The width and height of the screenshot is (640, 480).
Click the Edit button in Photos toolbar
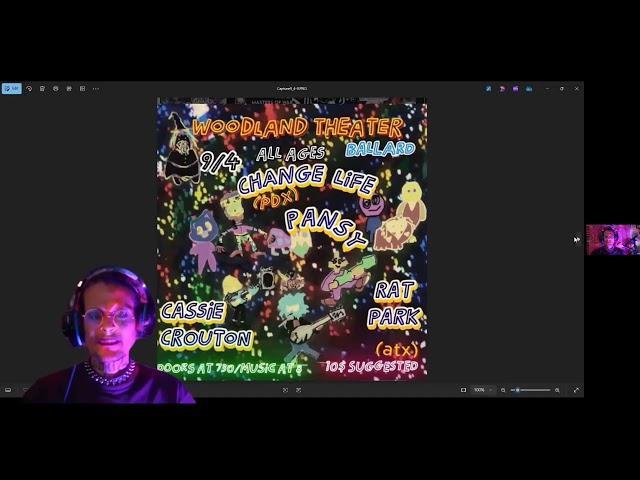pos(12,89)
